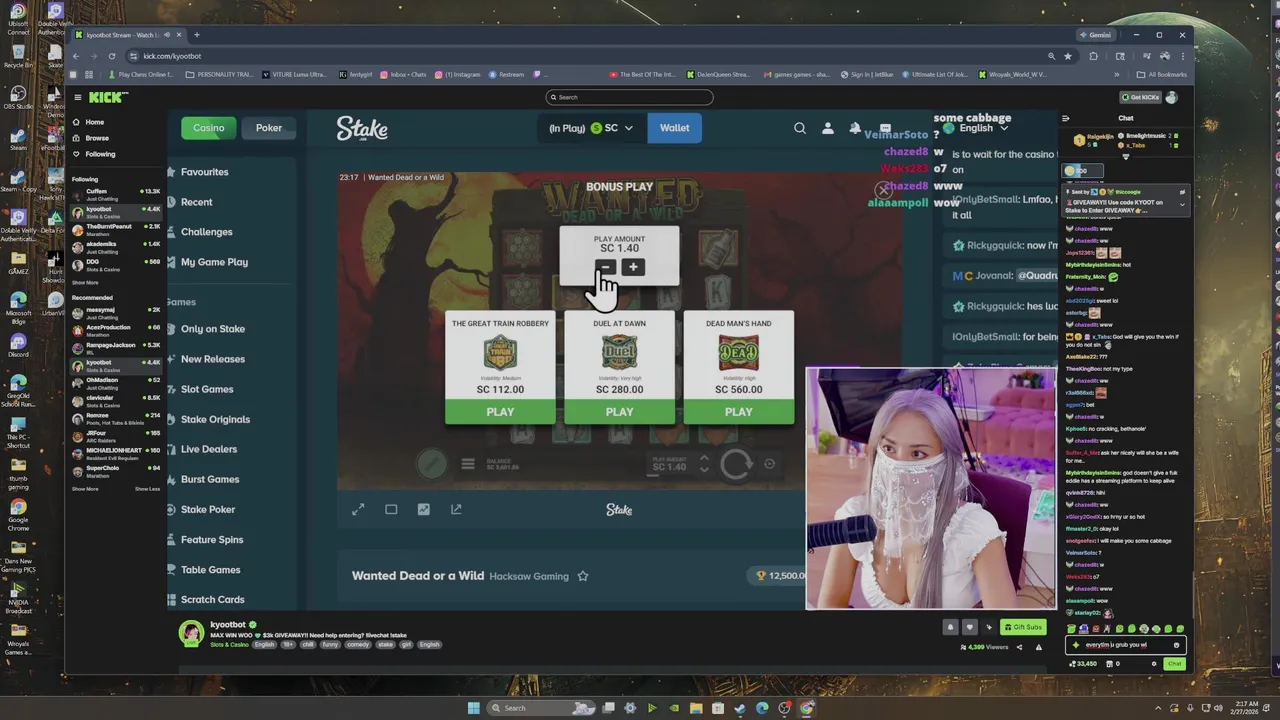This screenshot has height=720, width=1280.
Task: Increase the play amount with plus button
Action: (x=632, y=267)
